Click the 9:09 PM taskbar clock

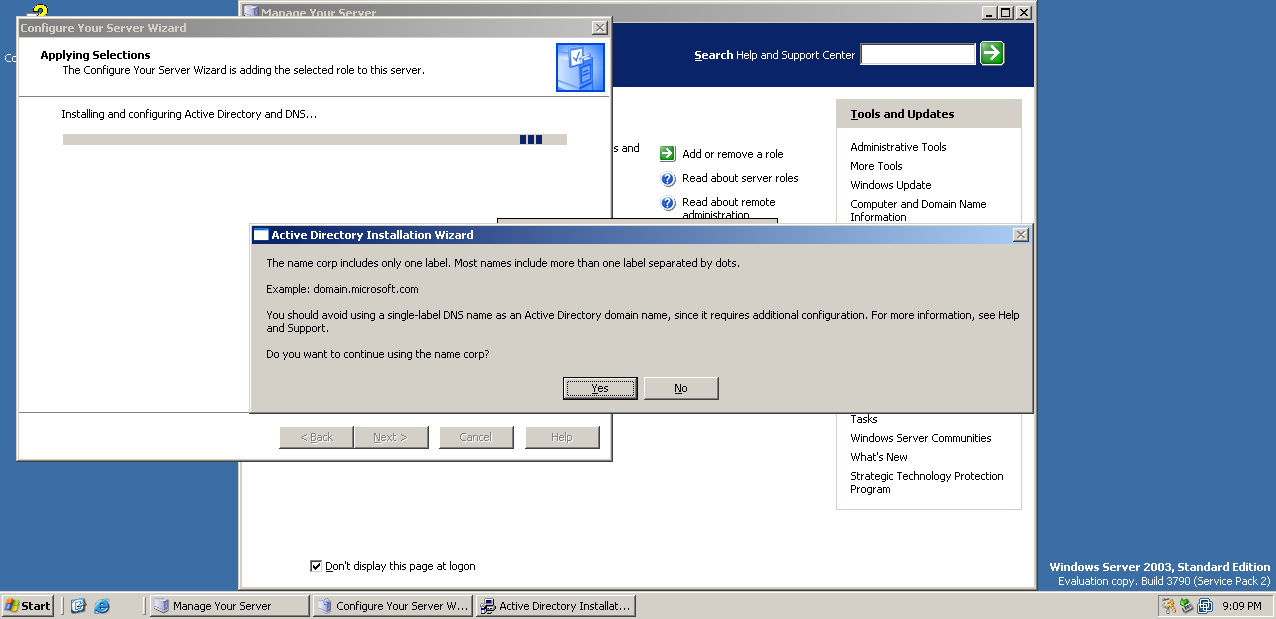(1242, 606)
